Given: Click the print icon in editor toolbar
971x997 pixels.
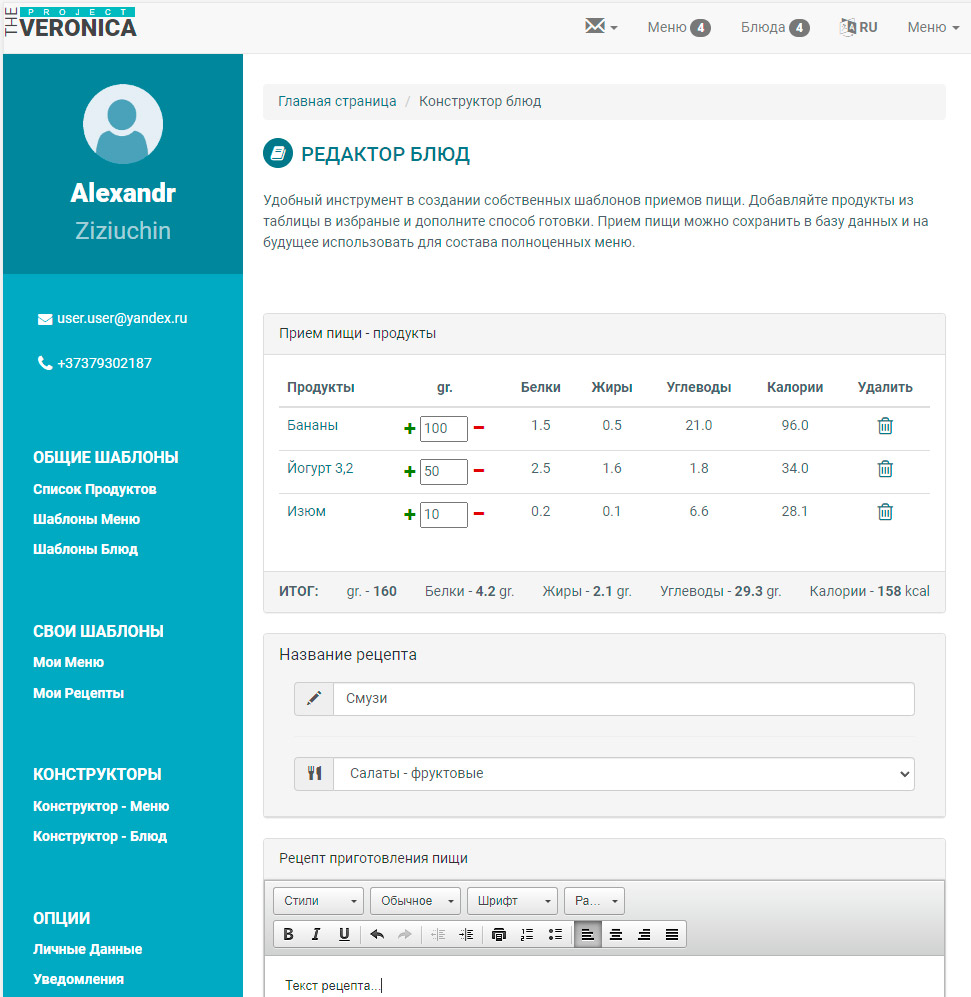Looking at the screenshot, I should (499, 935).
